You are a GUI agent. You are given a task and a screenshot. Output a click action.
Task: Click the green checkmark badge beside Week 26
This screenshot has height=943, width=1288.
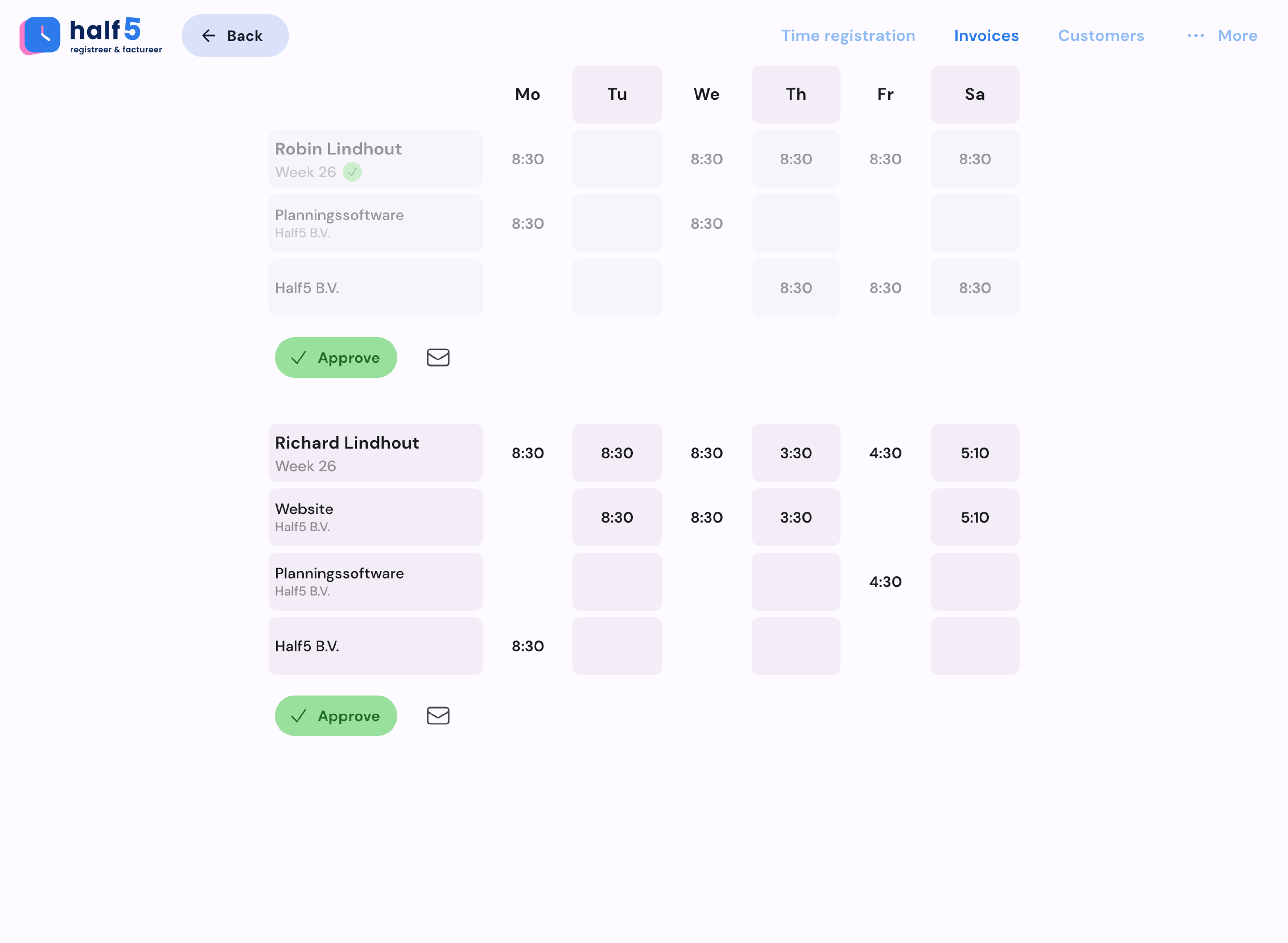(x=352, y=171)
